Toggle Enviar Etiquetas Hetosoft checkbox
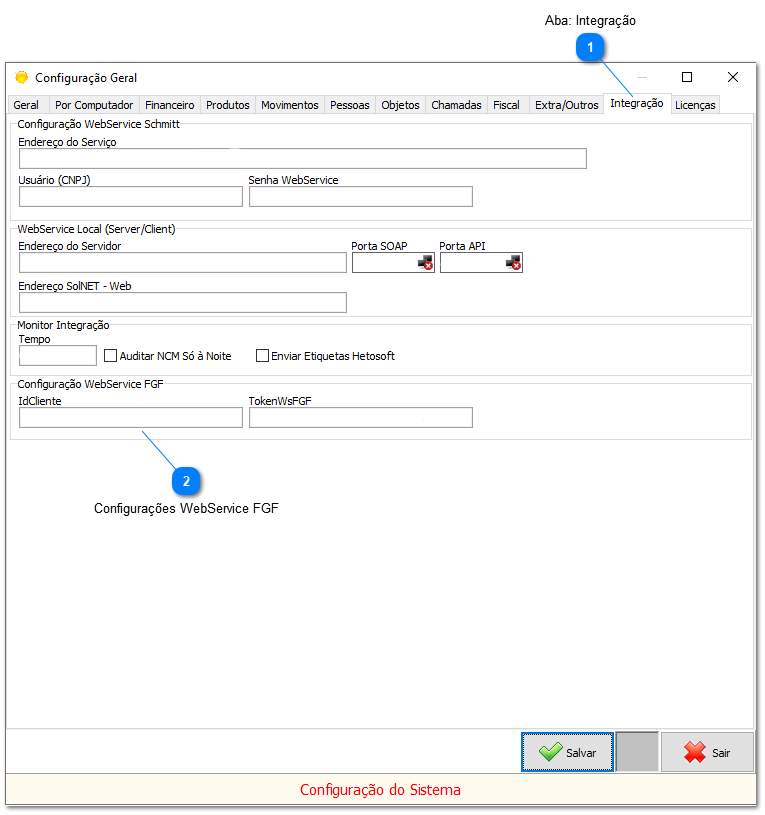Screen dimensions: 765x815 [262, 356]
